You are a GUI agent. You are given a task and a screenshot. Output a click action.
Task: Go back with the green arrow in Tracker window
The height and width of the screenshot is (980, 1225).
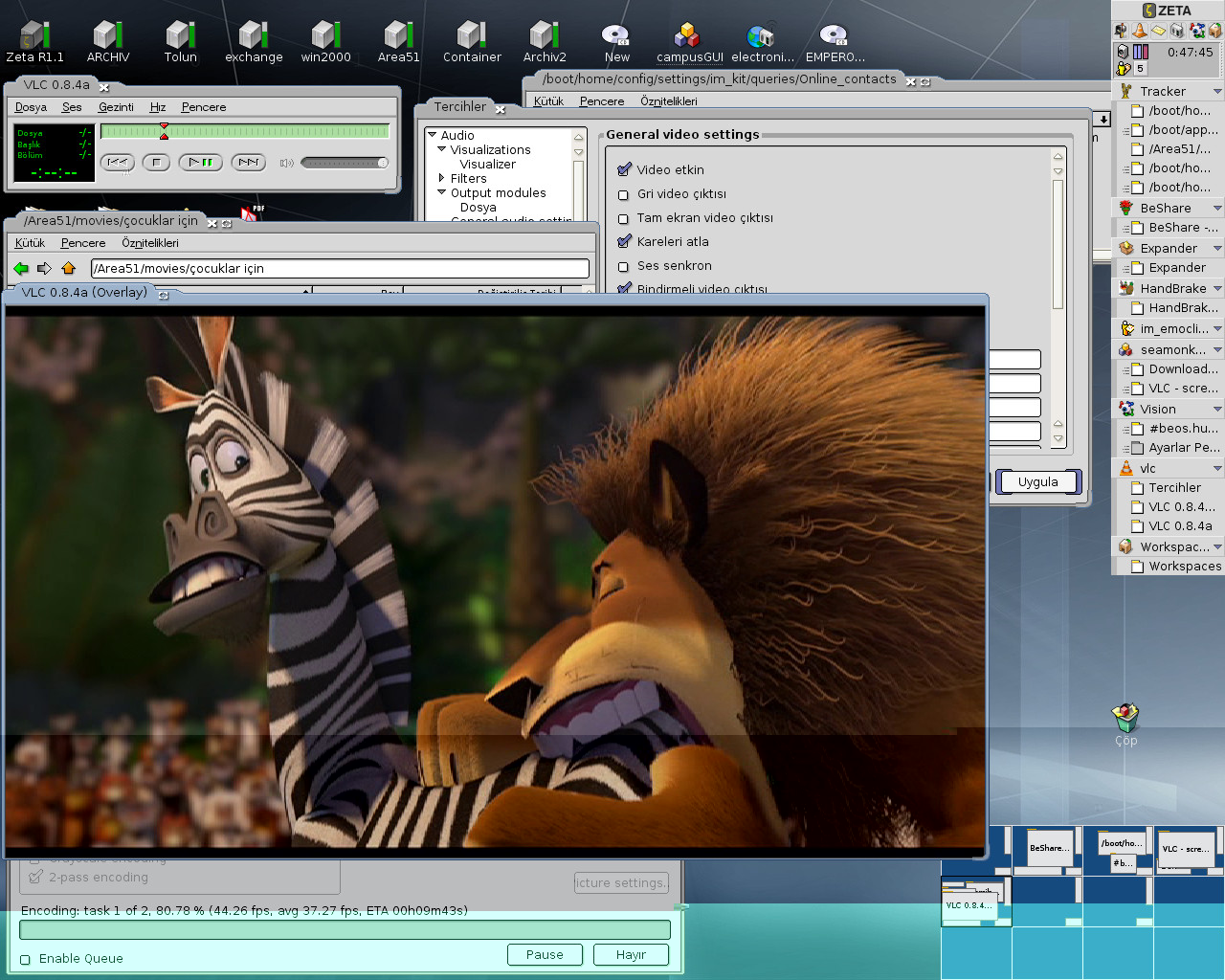pyautogui.click(x=21, y=268)
